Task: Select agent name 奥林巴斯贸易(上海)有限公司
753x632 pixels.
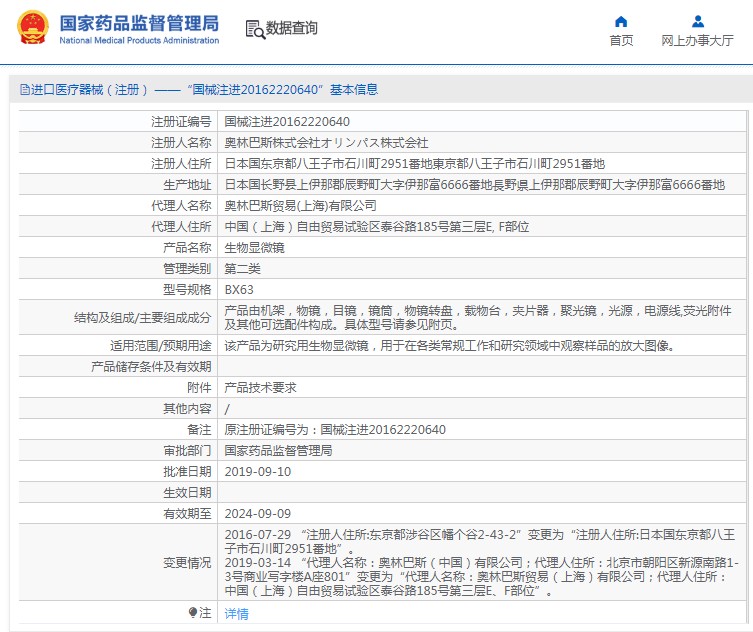Action: click(301, 206)
